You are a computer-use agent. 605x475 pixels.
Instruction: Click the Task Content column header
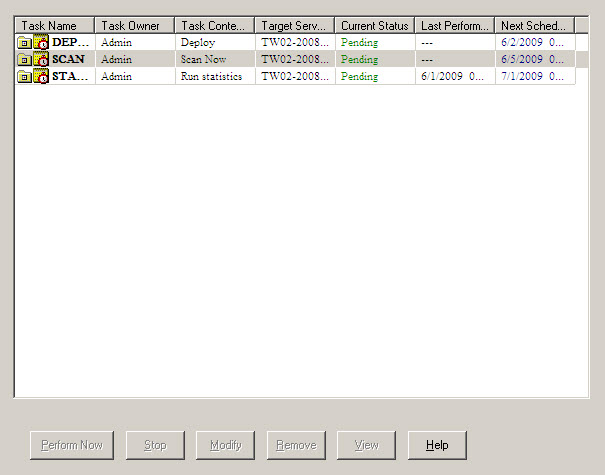(x=215, y=25)
